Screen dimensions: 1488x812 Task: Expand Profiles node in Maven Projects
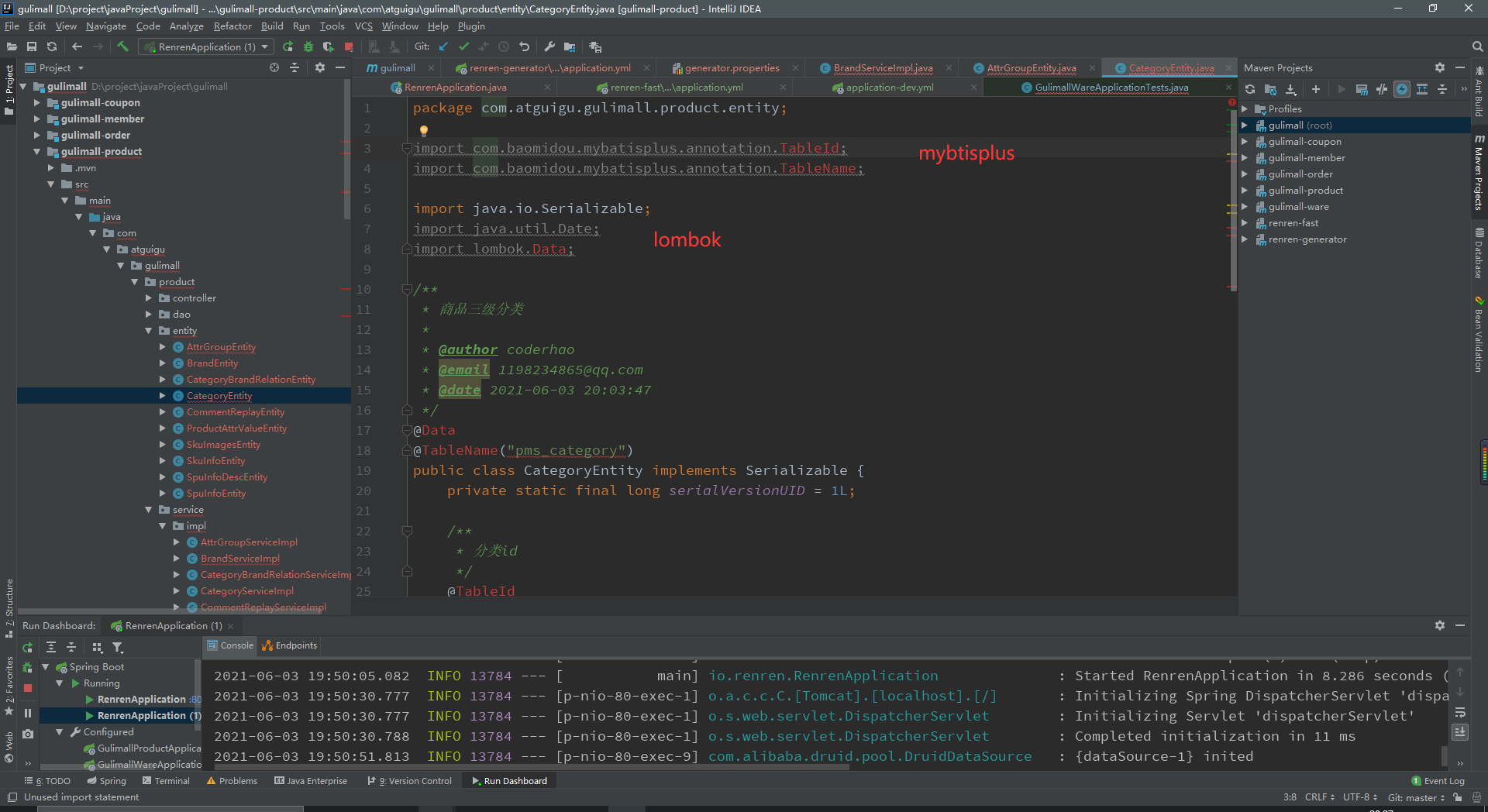click(1245, 108)
